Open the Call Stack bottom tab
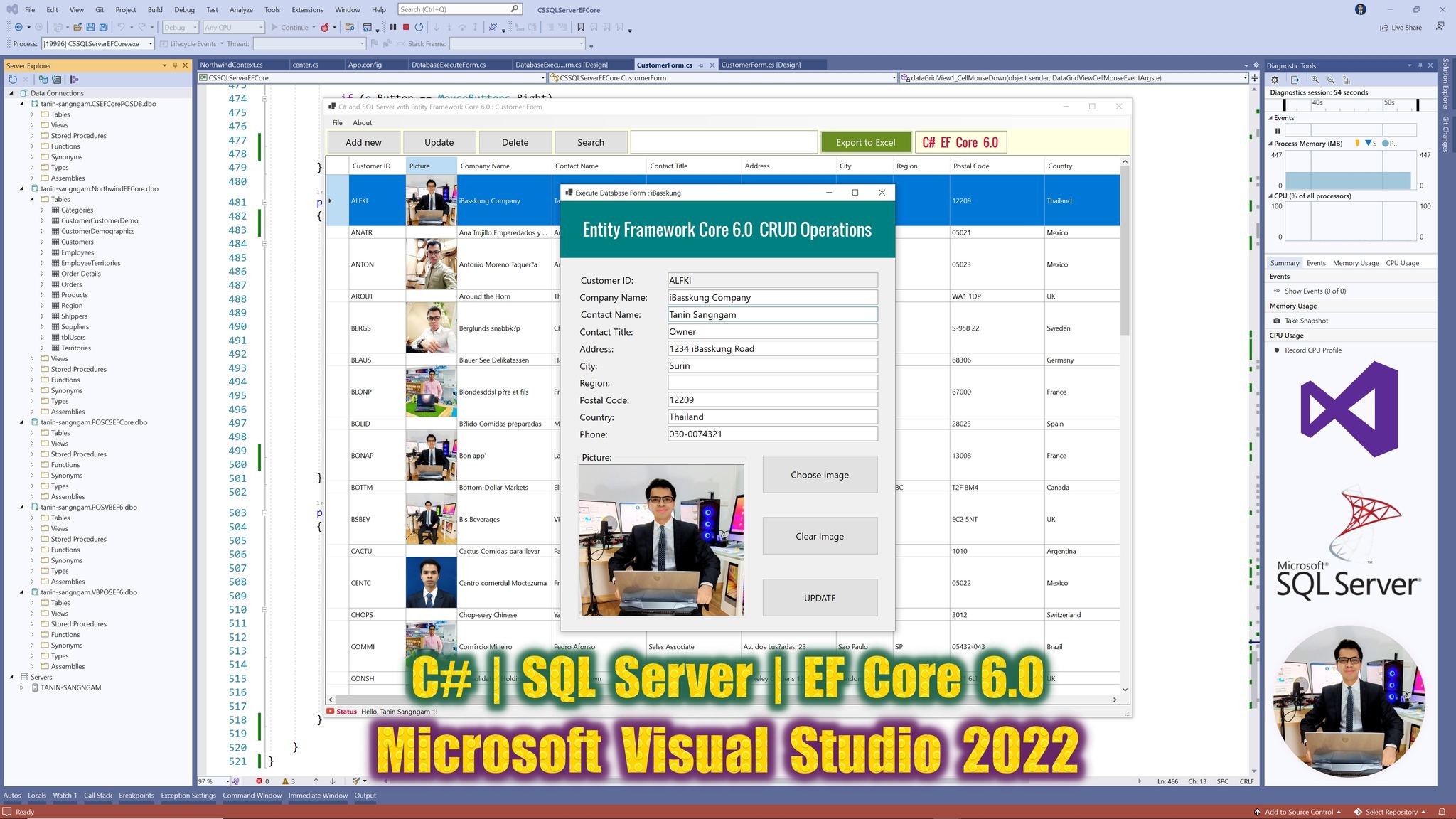This screenshot has width=1456, height=819. click(98, 796)
